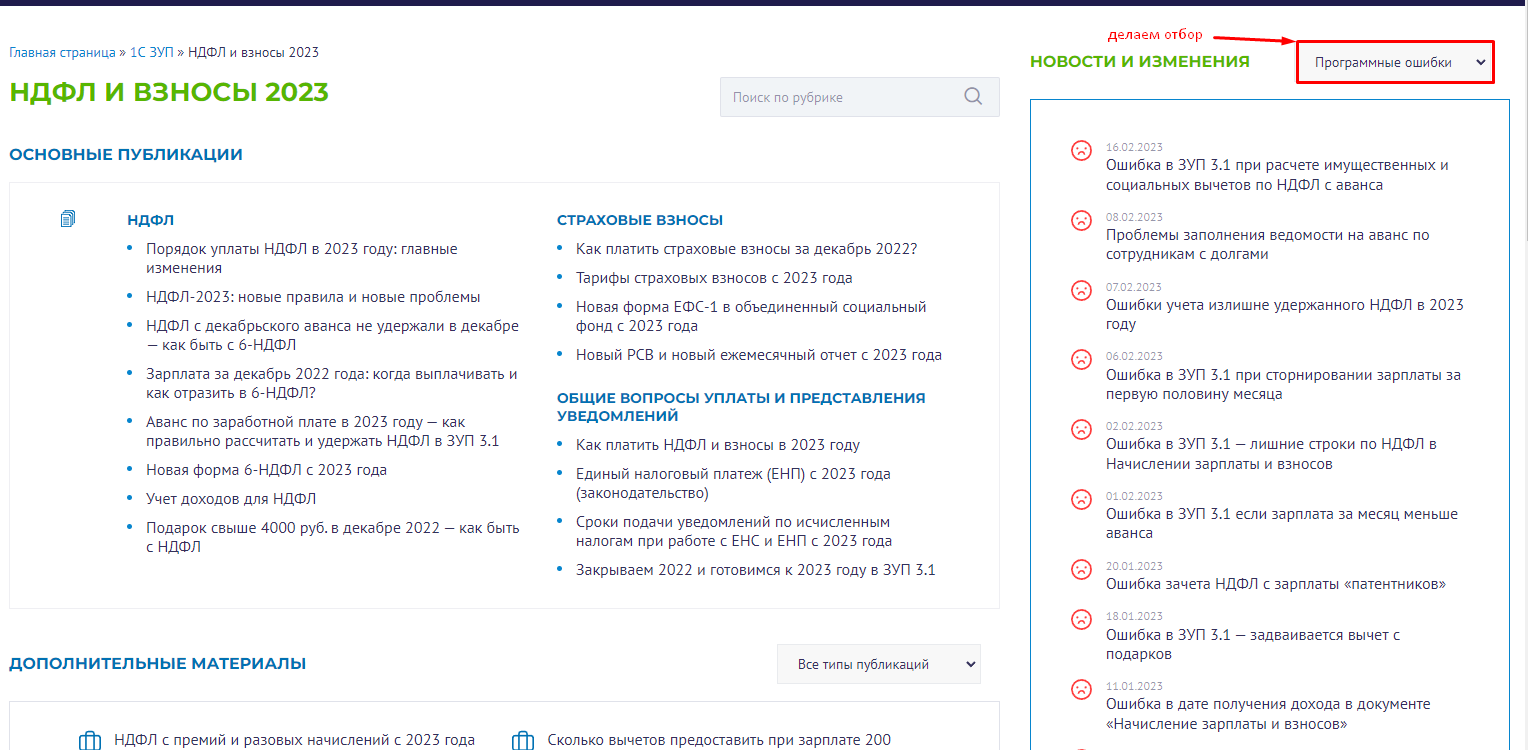Image resolution: width=1528 pixels, height=750 pixels.
Task: Open Как платить НДФЛ и взносы в 2023 году
Action: point(718,445)
